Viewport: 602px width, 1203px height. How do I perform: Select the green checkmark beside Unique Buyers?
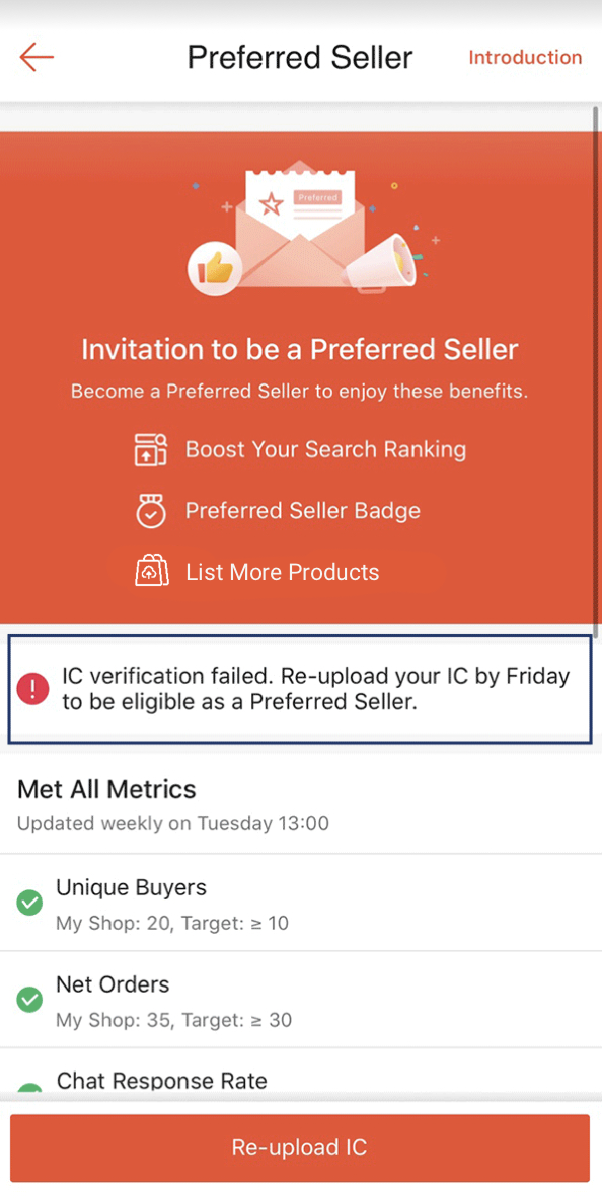pos(29,903)
